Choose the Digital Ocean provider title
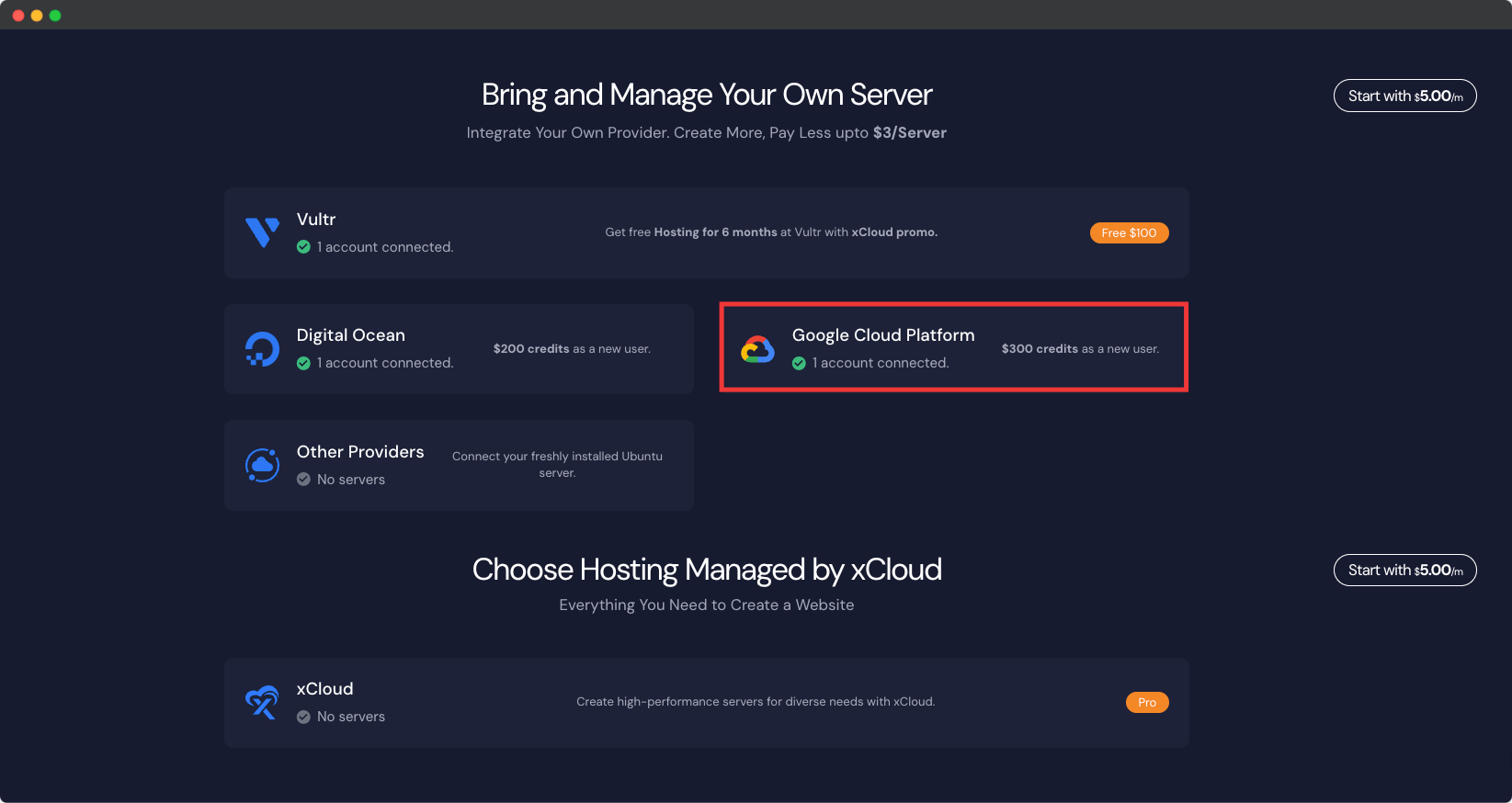 click(350, 335)
